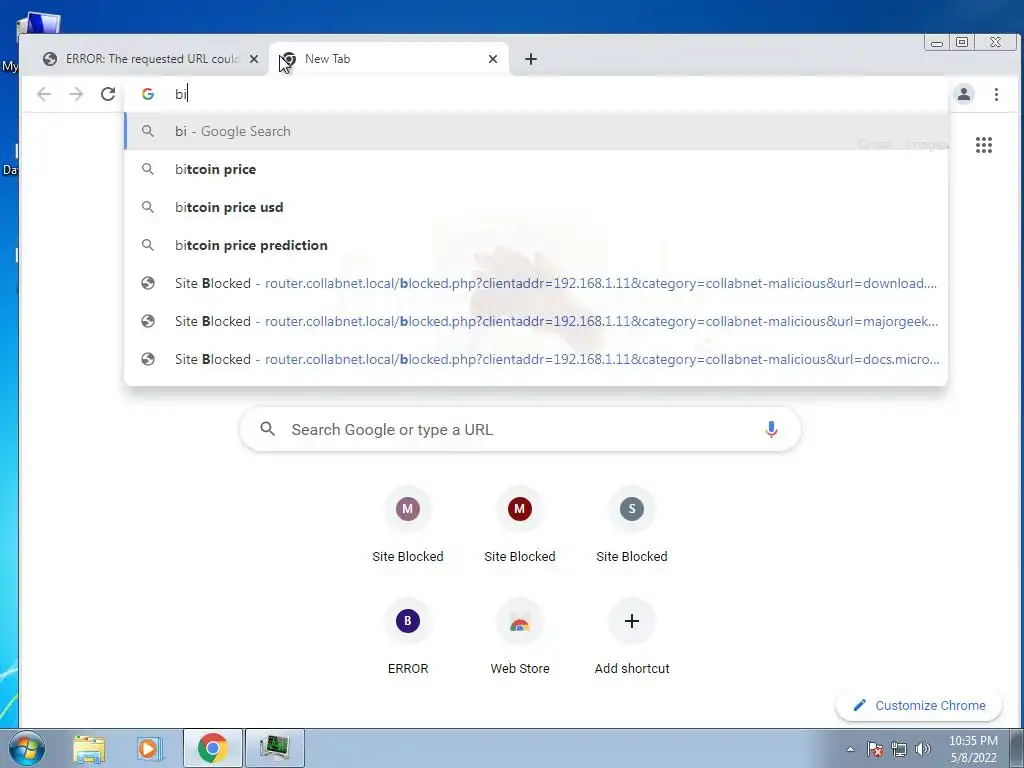Choose the 'bi - Google Search' suggestion
The width and height of the screenshot is (1024, 768).
536,131
